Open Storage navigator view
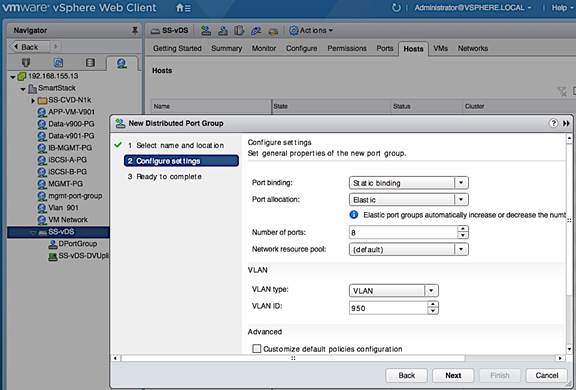 (90, 62)
